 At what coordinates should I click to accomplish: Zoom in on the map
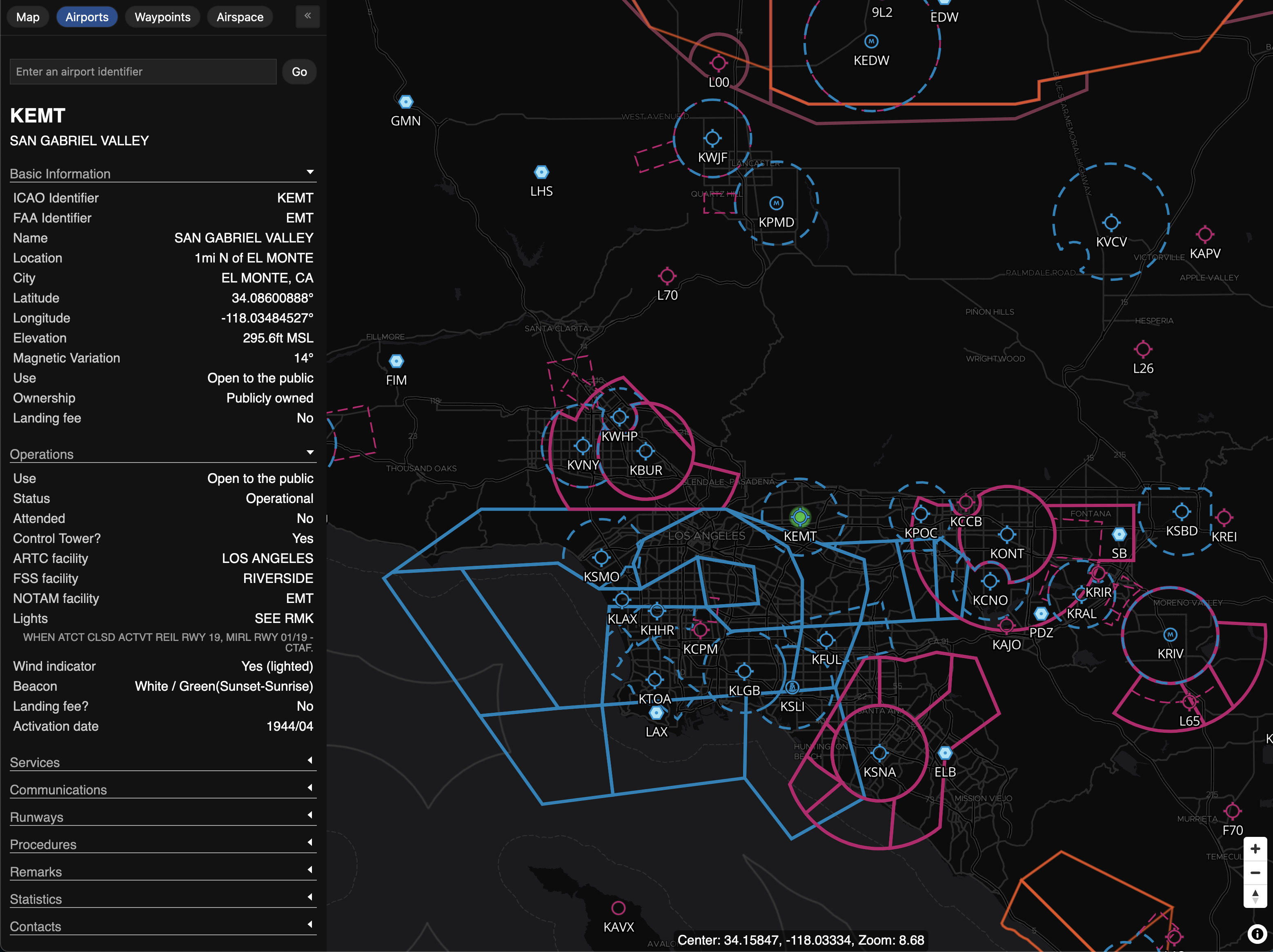[1255, 848]
